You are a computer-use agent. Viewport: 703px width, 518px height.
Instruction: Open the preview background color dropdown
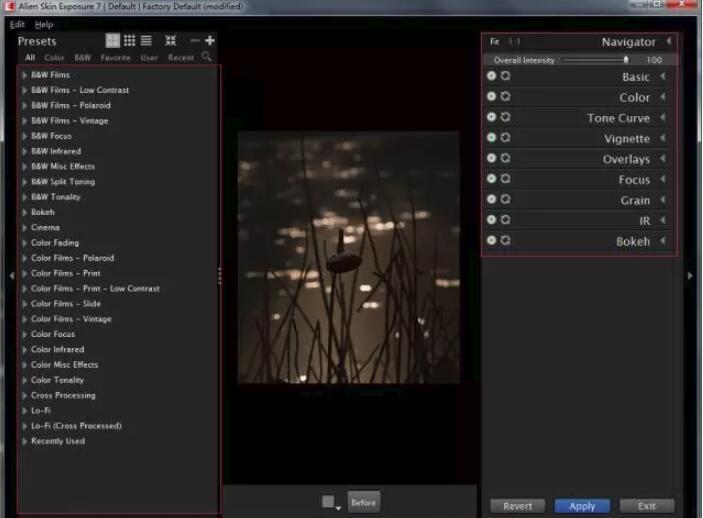click(x=331, y=503)
